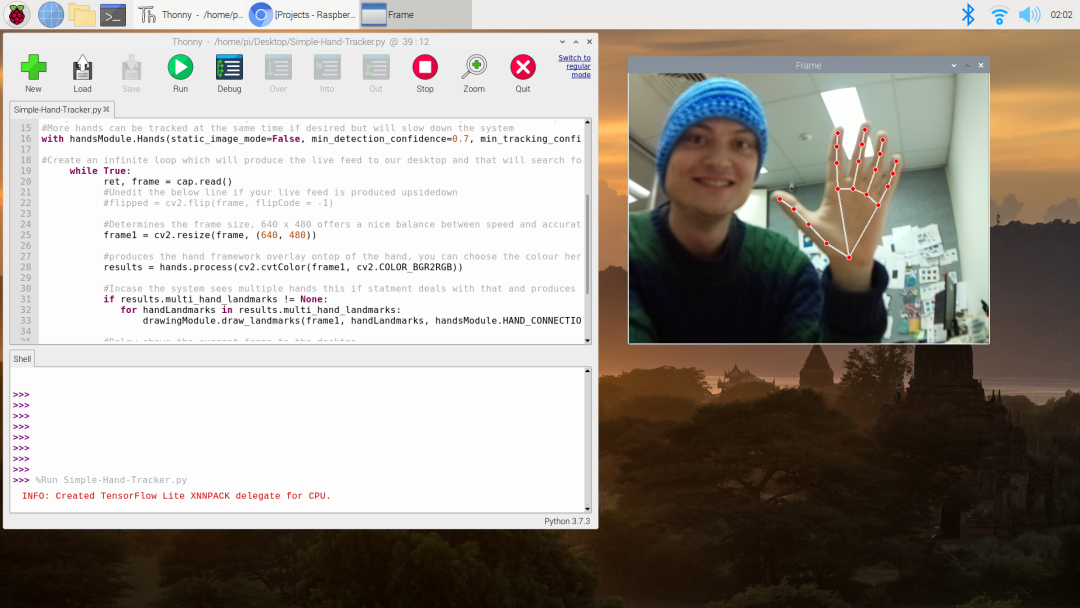
Task: Switch to the Thonny taskbar entry
Action: point(189,14)
